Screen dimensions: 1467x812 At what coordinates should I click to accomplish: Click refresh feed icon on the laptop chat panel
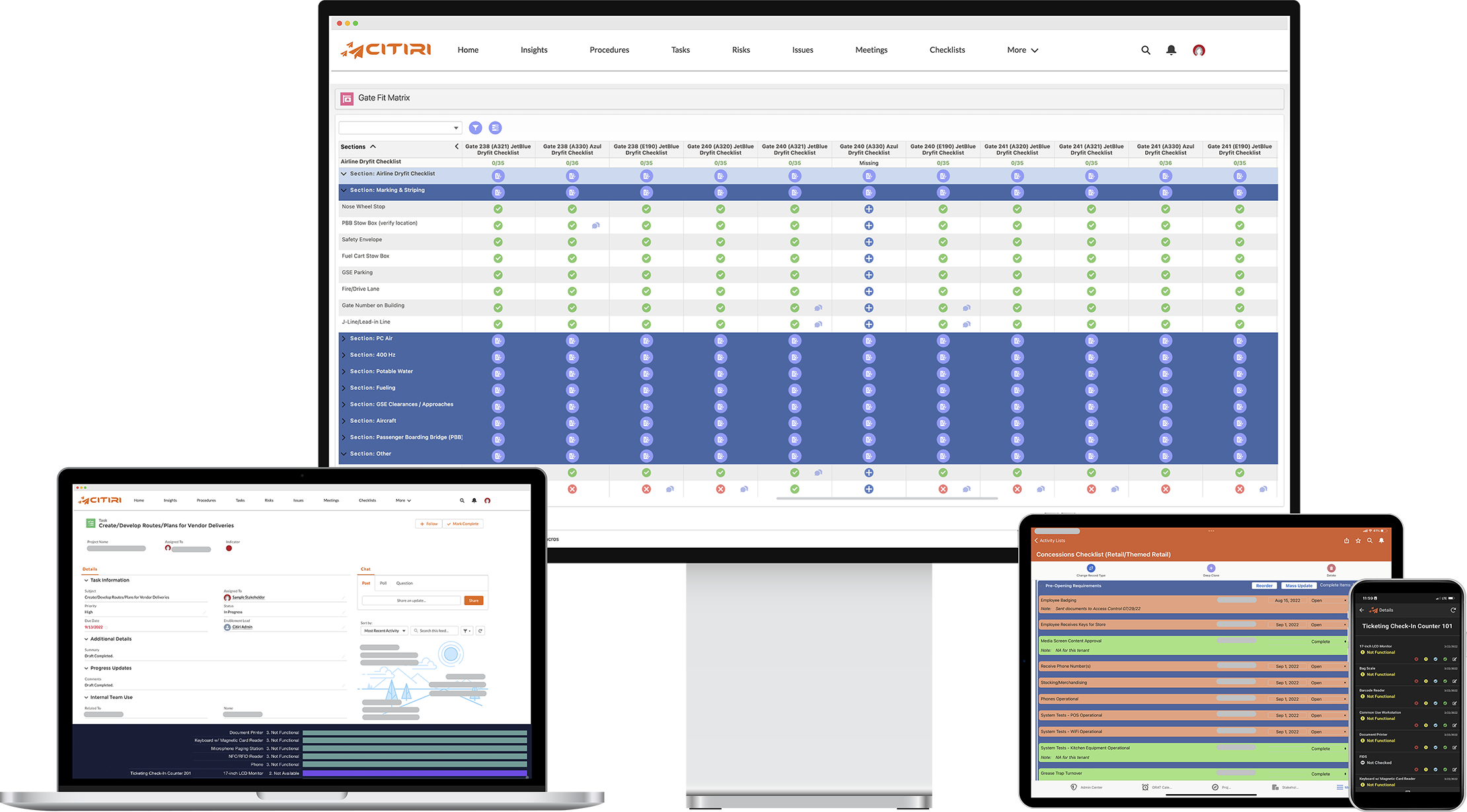(x=480, y=631)
